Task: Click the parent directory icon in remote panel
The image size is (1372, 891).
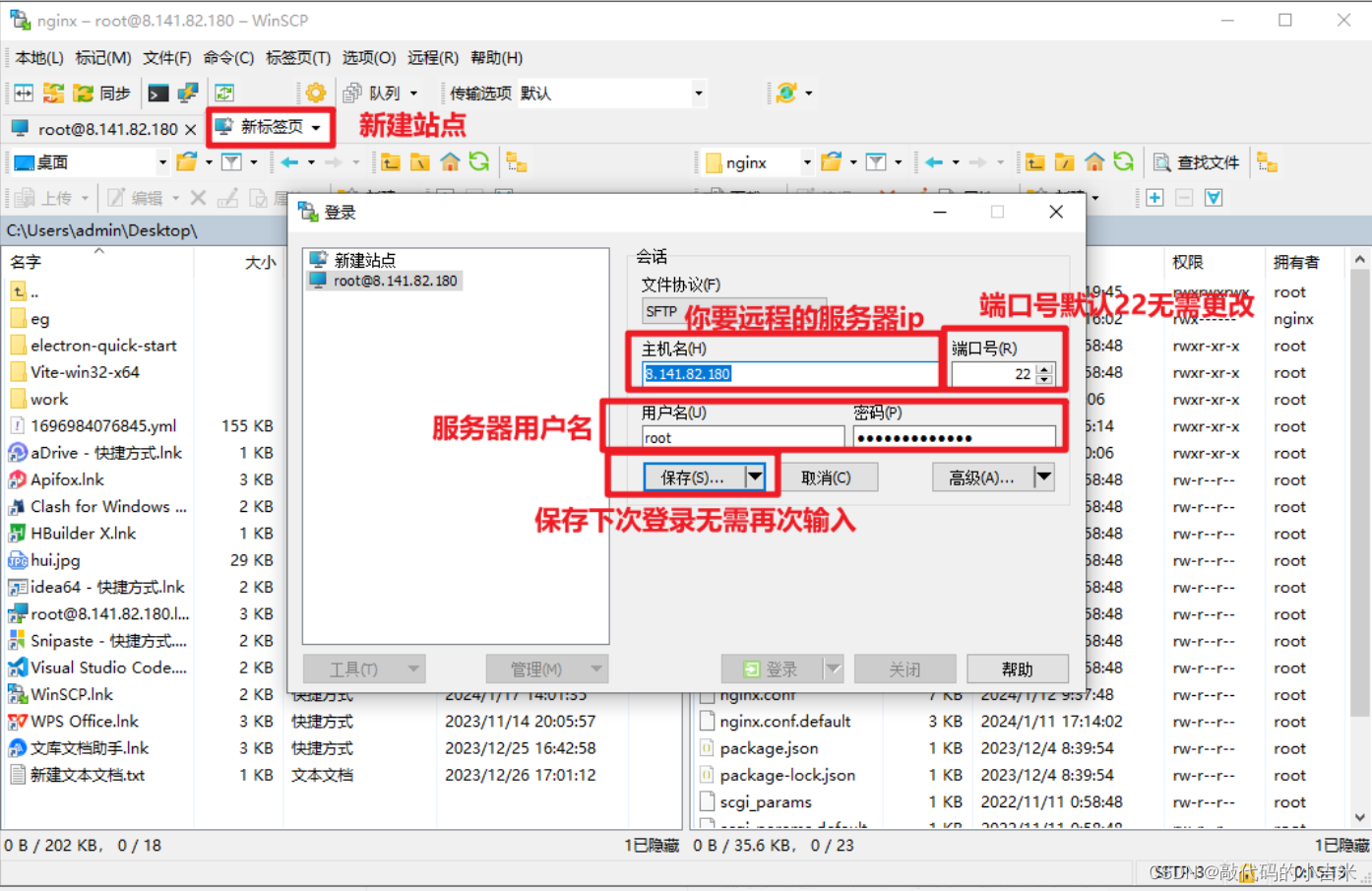Action: 1034,162
